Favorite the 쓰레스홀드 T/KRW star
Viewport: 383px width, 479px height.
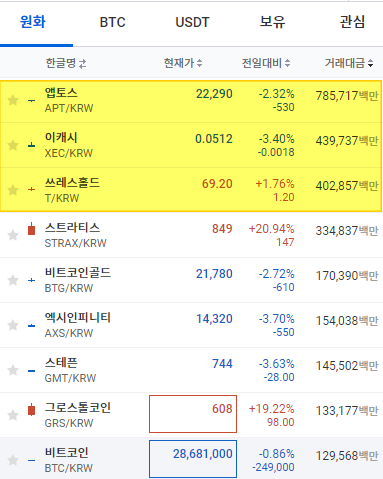pos(13,190)
